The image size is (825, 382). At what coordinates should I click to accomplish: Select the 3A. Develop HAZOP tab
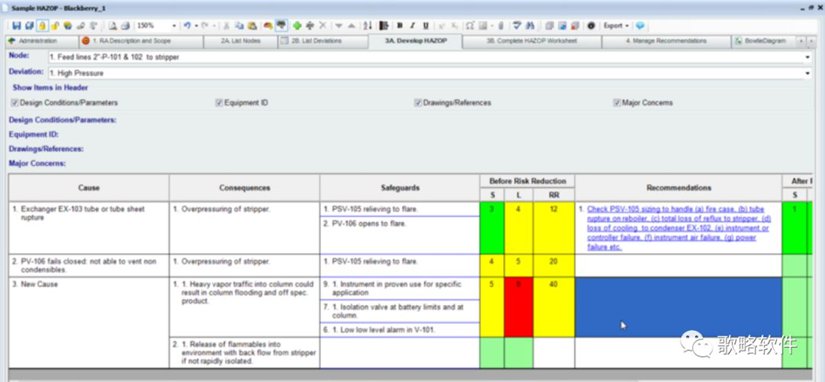416,41
